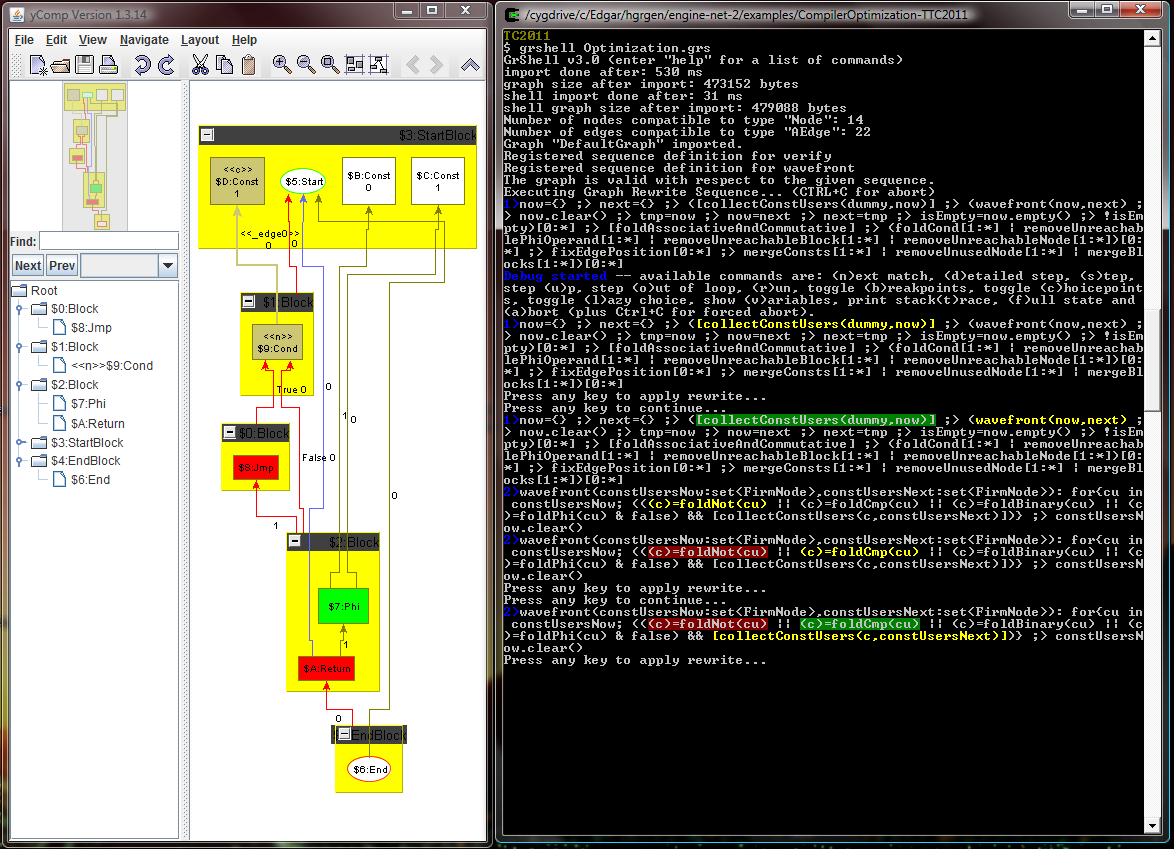Click the New graph file icon
The width and height of the screenshot is (1174, 849).
tap(38, 66)
